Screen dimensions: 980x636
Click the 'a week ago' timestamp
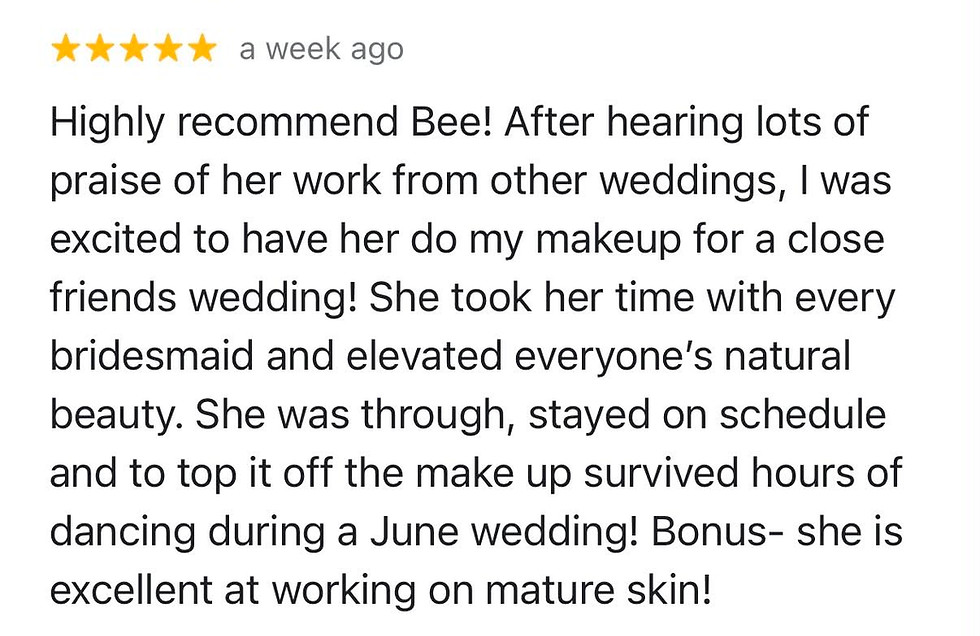(x=321, y=50)
